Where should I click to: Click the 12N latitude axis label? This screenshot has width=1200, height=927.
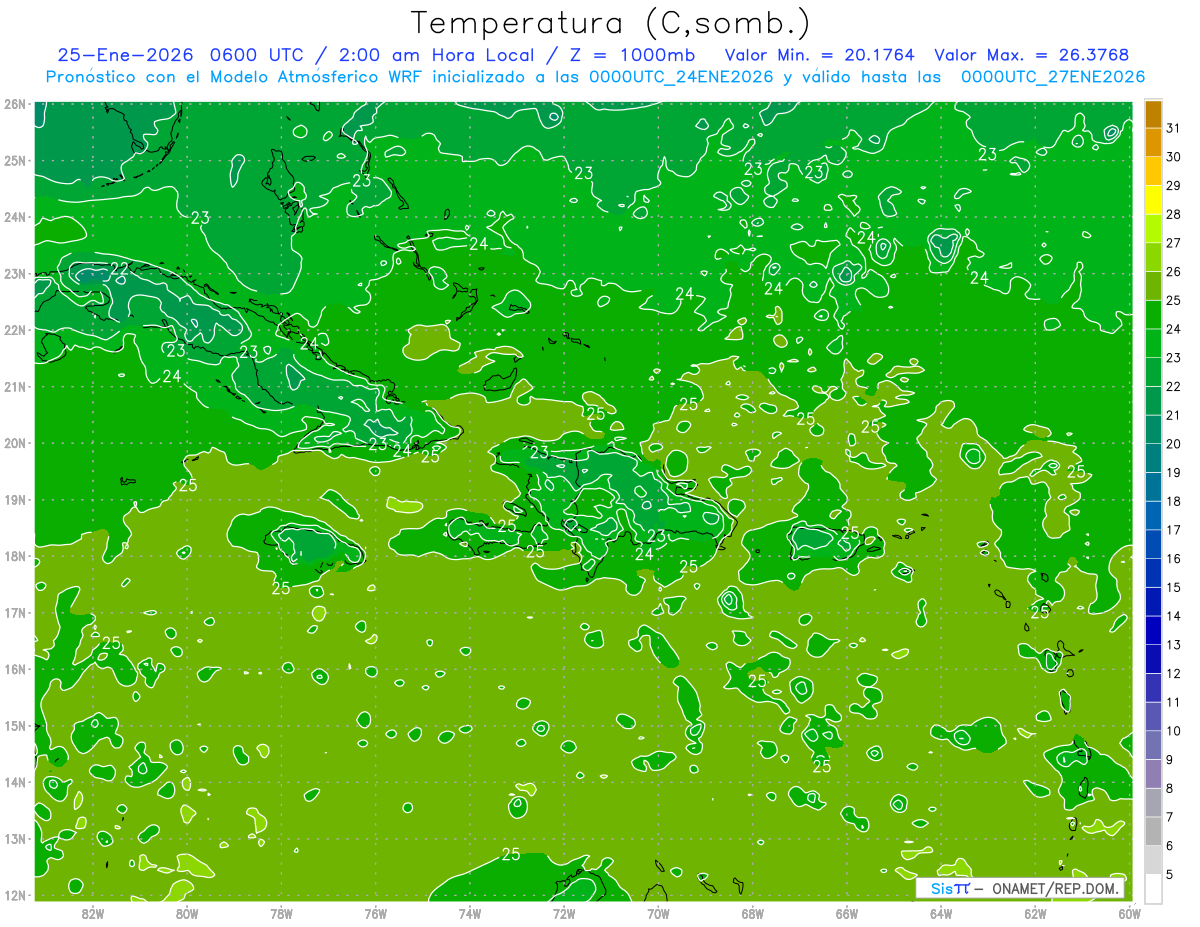click(x=15, y=895)
